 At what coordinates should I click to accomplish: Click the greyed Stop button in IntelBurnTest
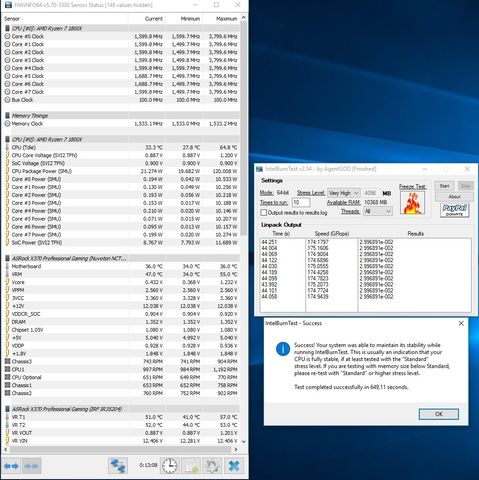465,186
